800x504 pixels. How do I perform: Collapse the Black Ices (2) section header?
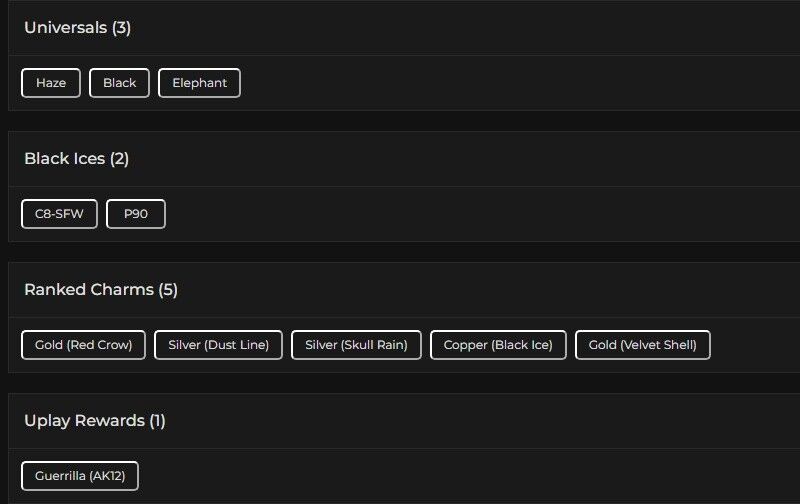(76, 159)
